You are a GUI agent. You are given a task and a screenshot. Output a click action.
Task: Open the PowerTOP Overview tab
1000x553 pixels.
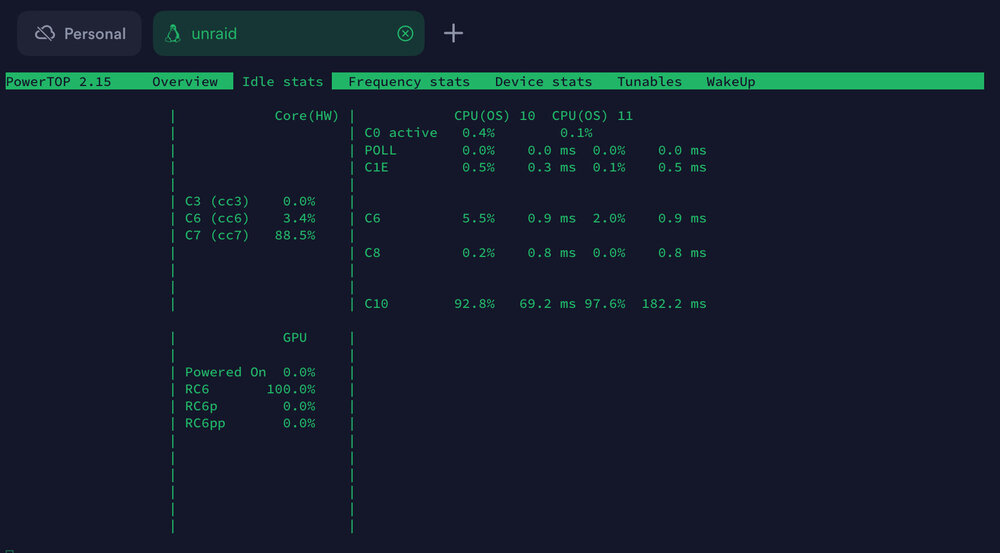pos(185,82)
